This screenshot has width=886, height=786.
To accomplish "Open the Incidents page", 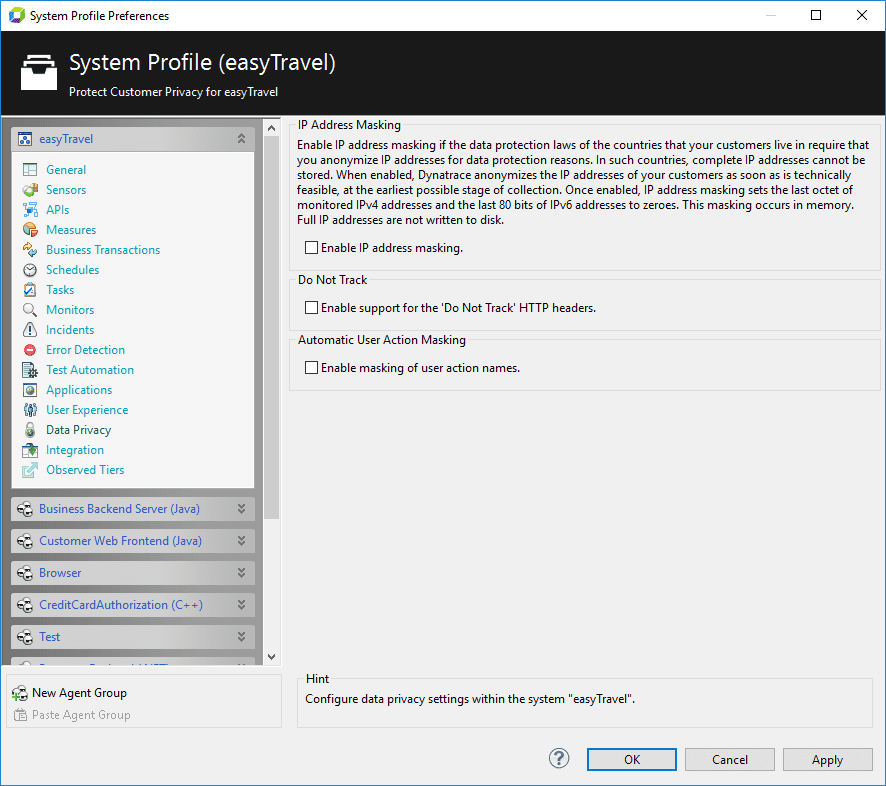I will tap(70, 330).
